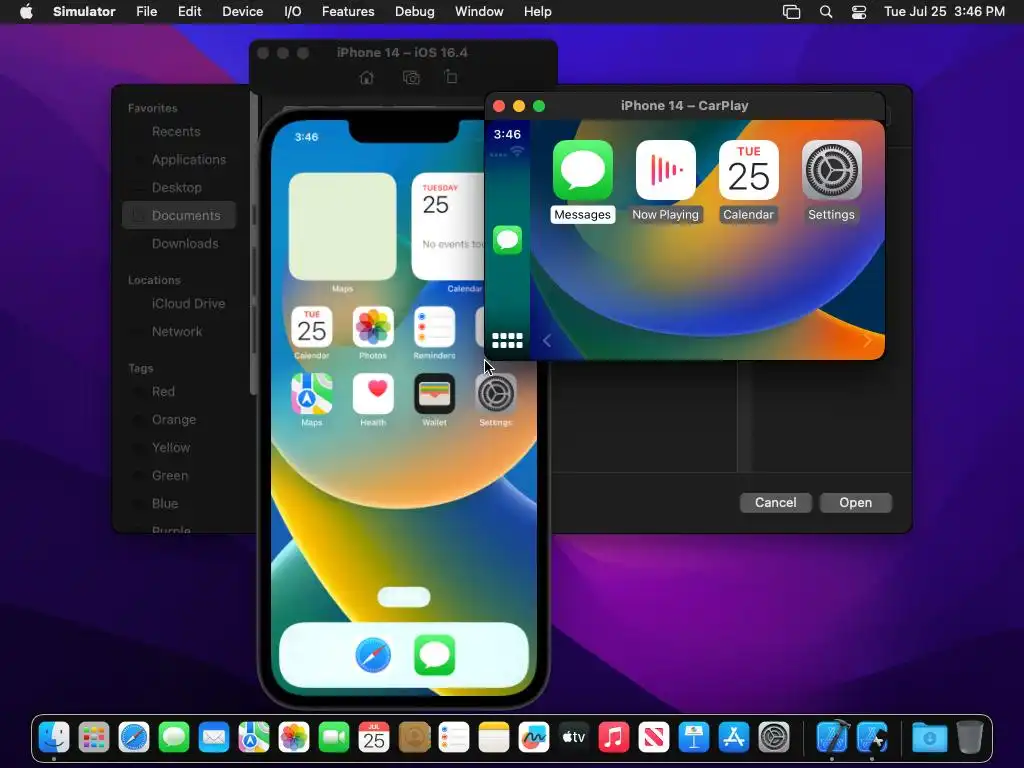This screenshot has width=1024, height=768.
Task: Tap the Maps widget on iPhone
Action: (x=342, y=227)
